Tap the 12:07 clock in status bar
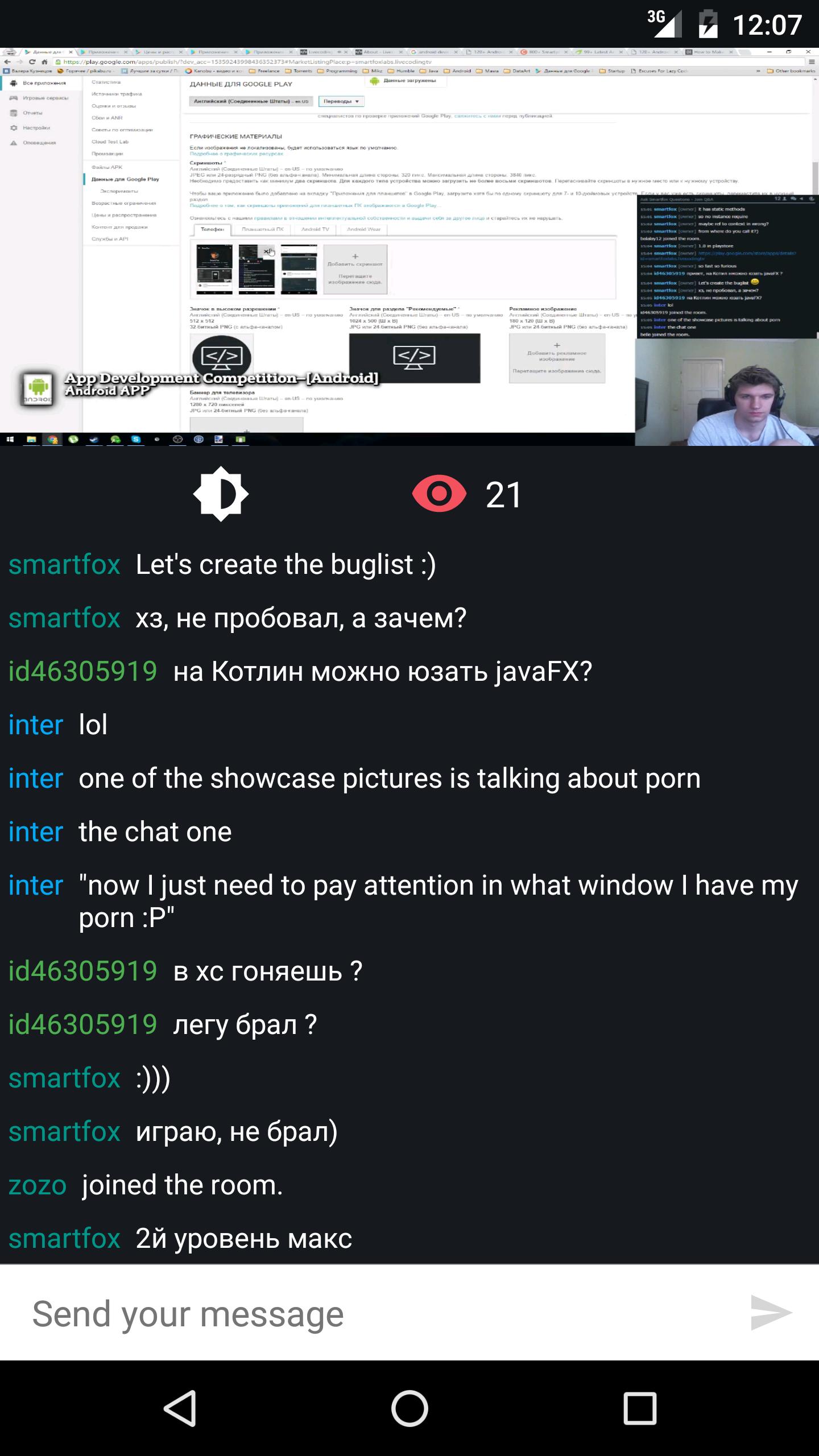 pos(767,25)
